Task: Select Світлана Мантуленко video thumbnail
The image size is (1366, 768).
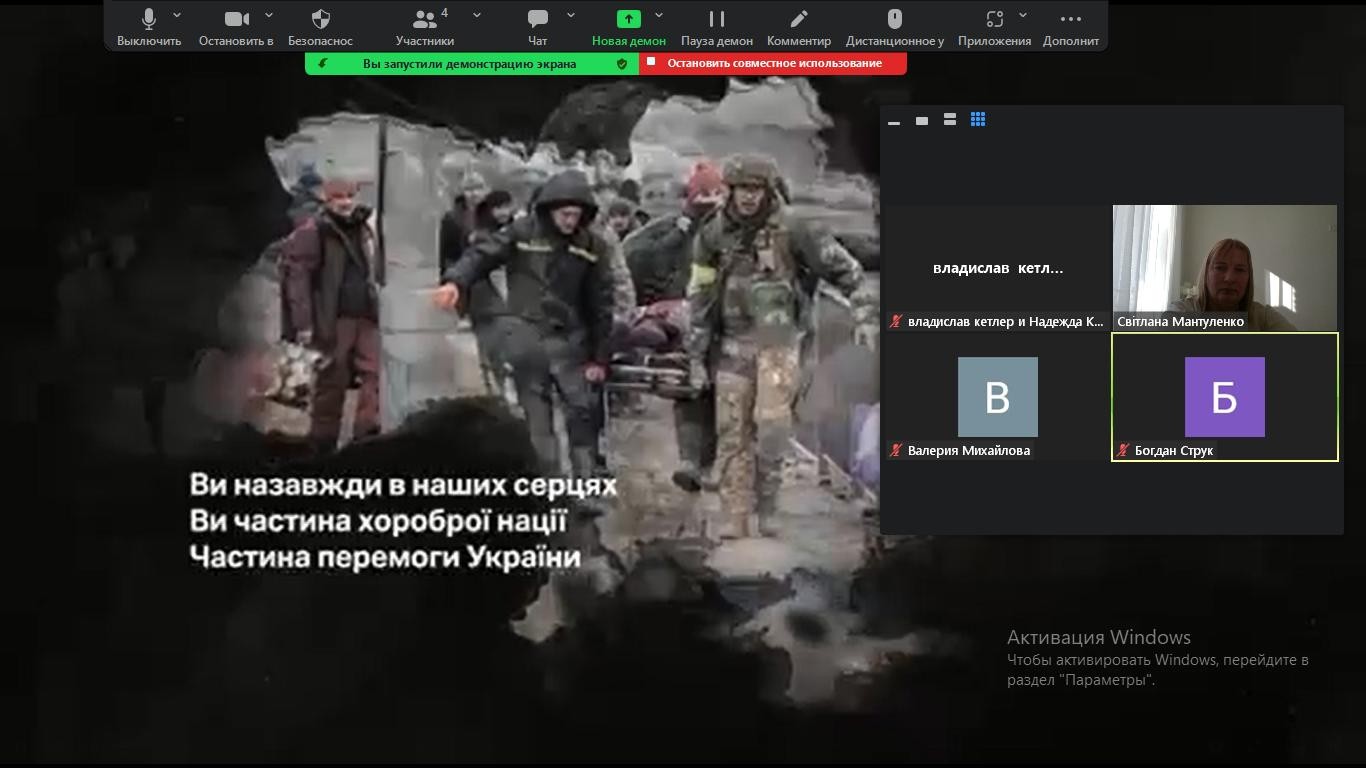Action: coord(1224,266)
